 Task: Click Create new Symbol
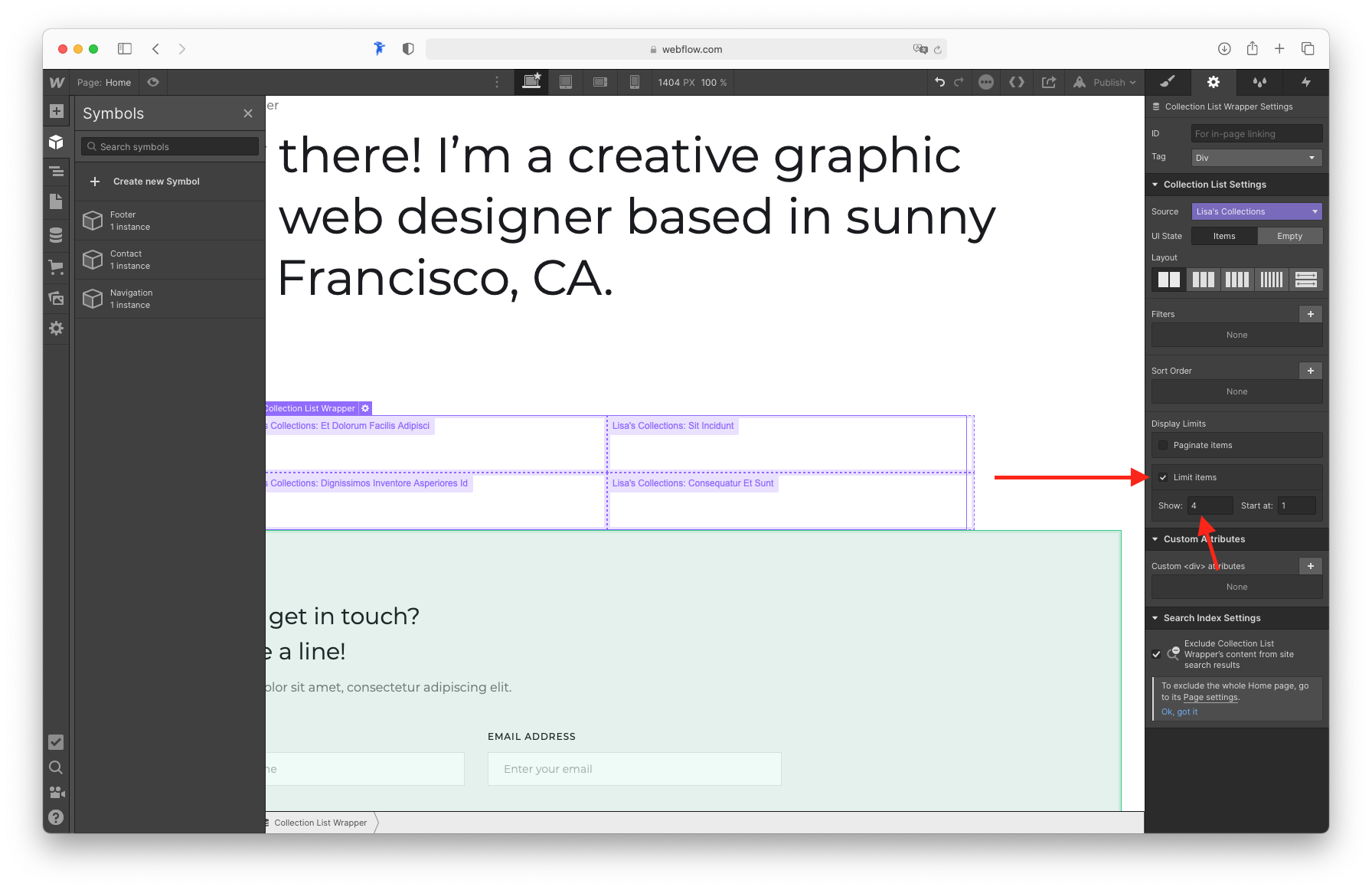pos(156,182)
